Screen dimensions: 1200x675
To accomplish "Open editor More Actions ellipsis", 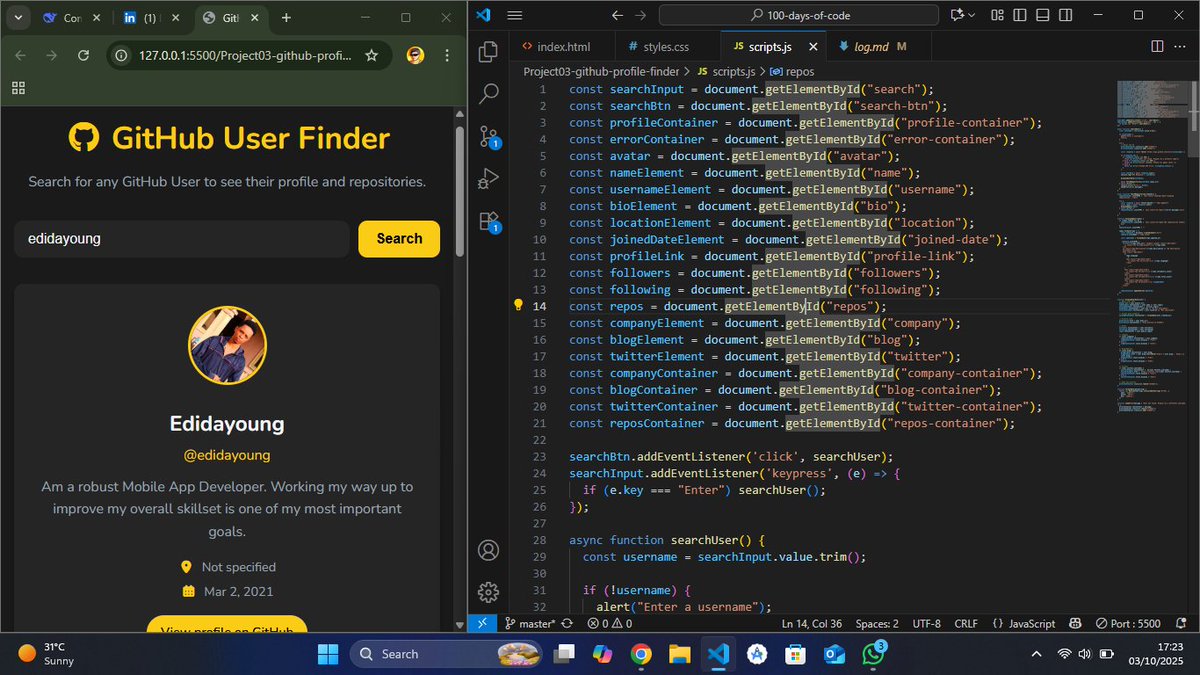I will click(x=1182, y=46).
